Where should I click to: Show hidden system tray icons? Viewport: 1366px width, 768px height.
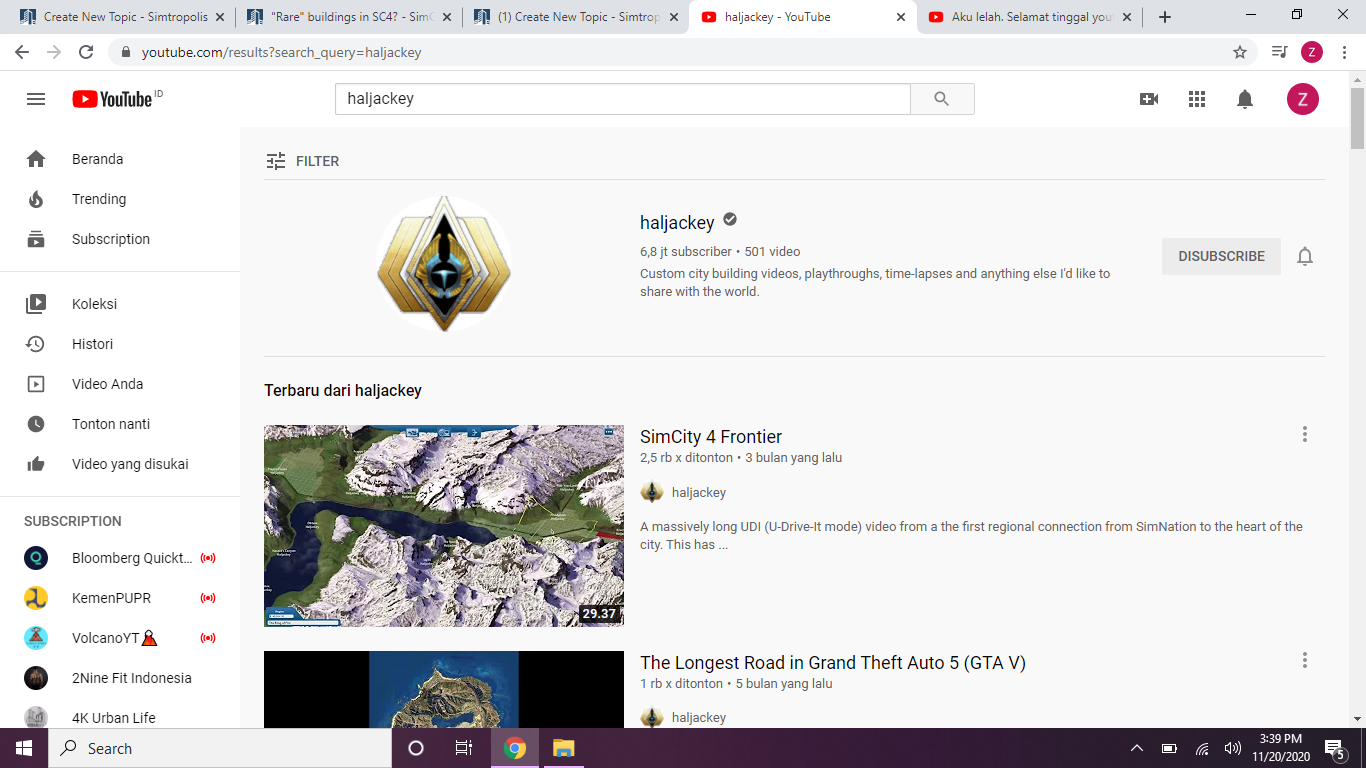tap(1137, 748)
